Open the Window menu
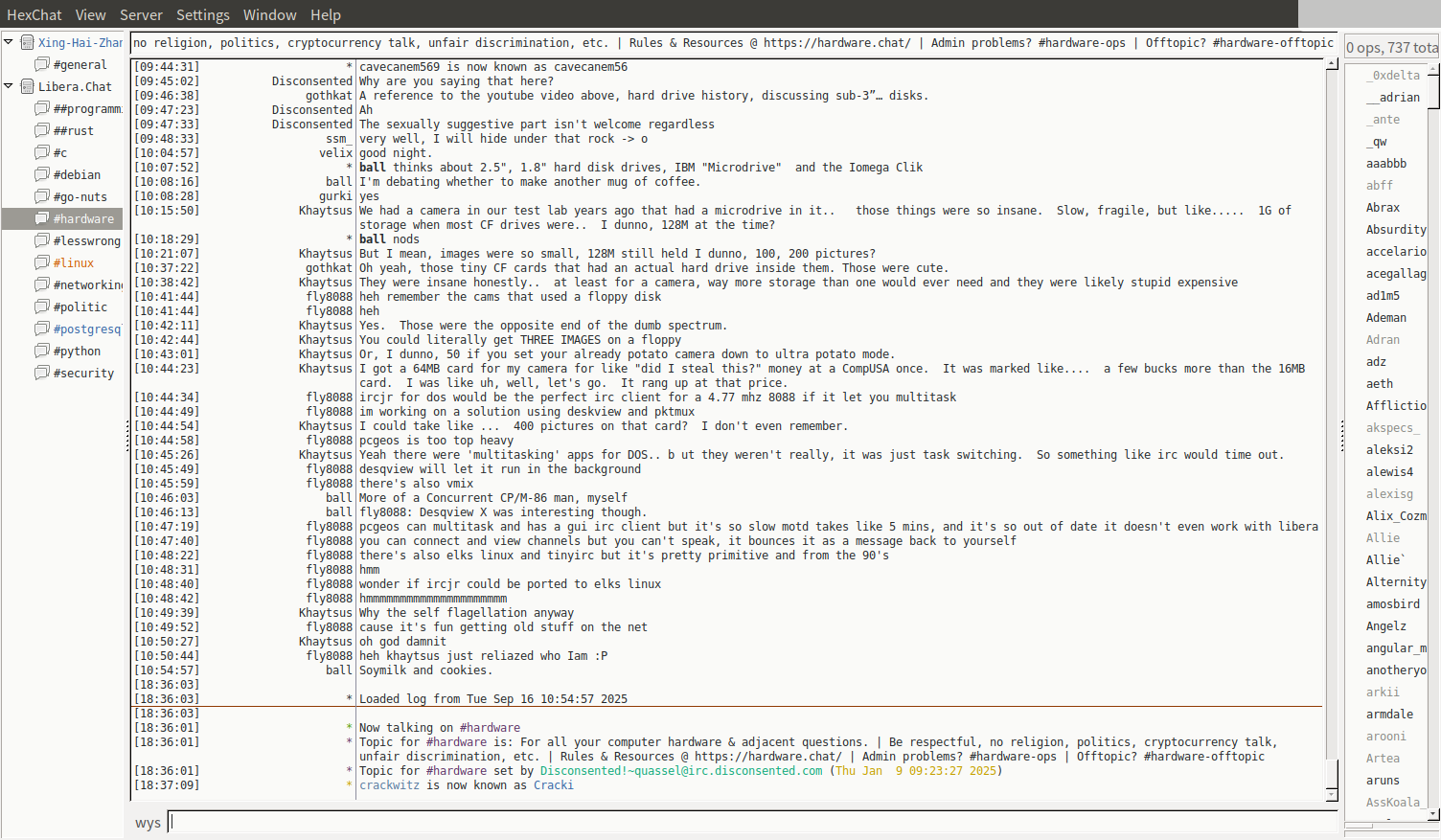This screenshot has width=1441, height=840. click(269, 14)
